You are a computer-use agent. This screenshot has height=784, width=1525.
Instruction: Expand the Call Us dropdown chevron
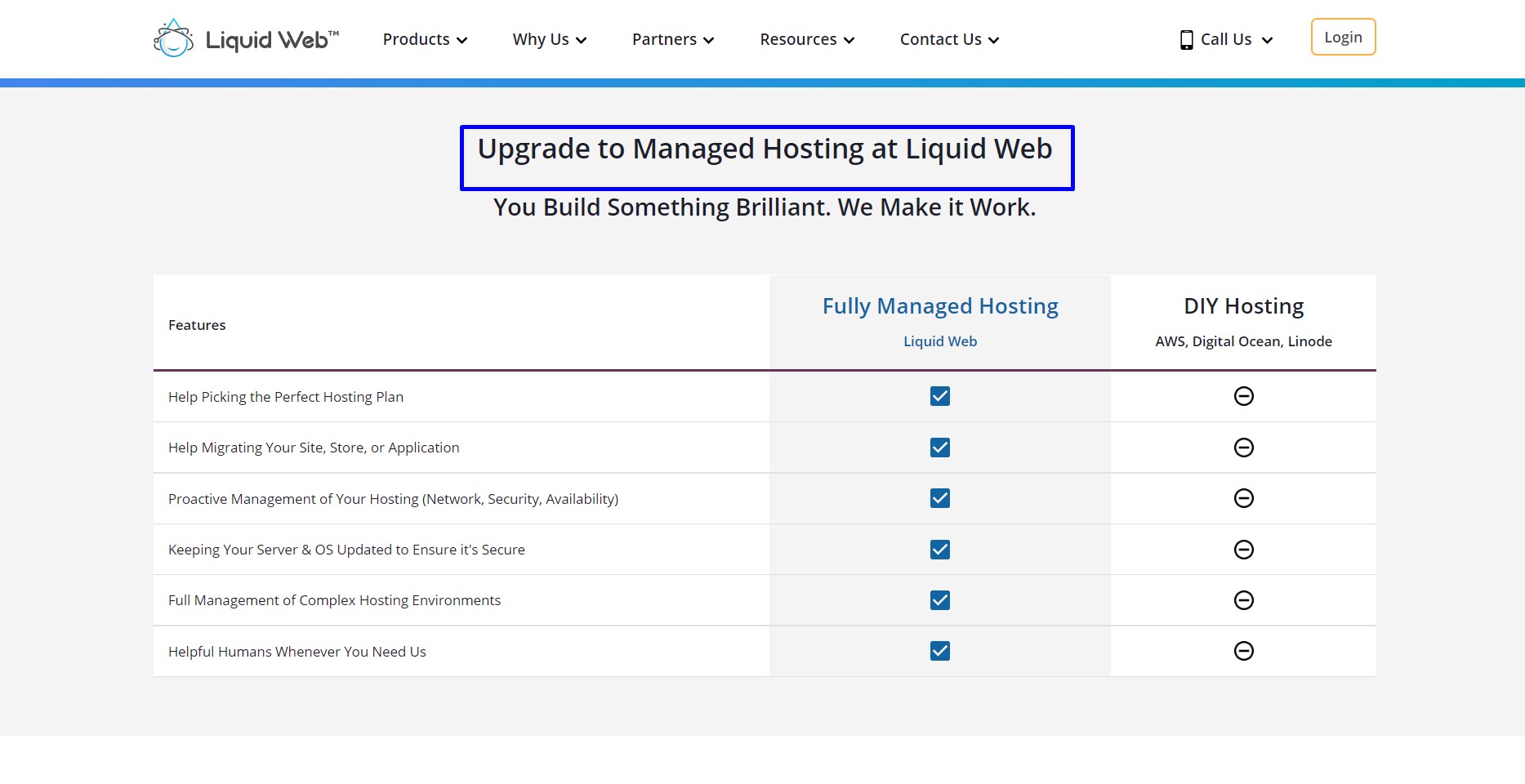click(x=1267, y=41)
